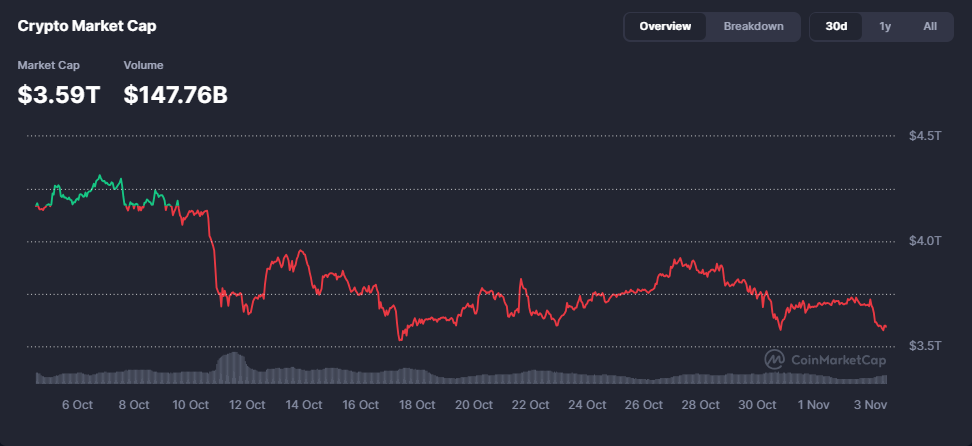
Task: Switch to the Overview tab
Action: [665, 26]
